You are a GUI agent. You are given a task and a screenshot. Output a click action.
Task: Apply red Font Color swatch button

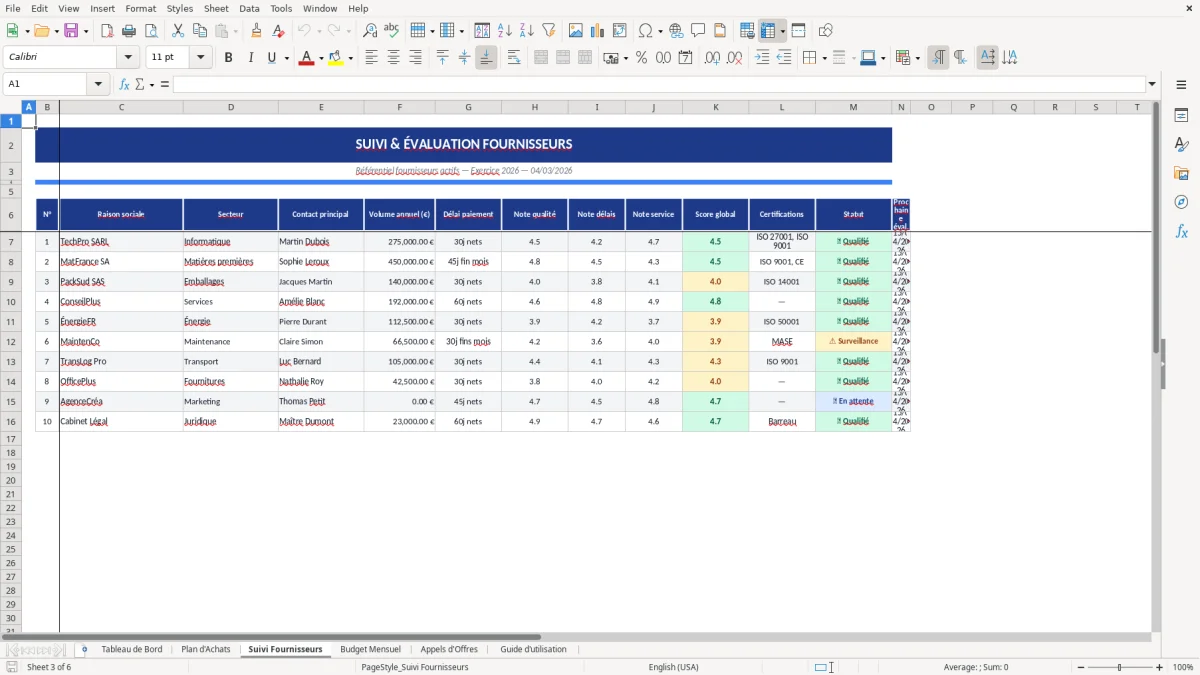[306, 58]
